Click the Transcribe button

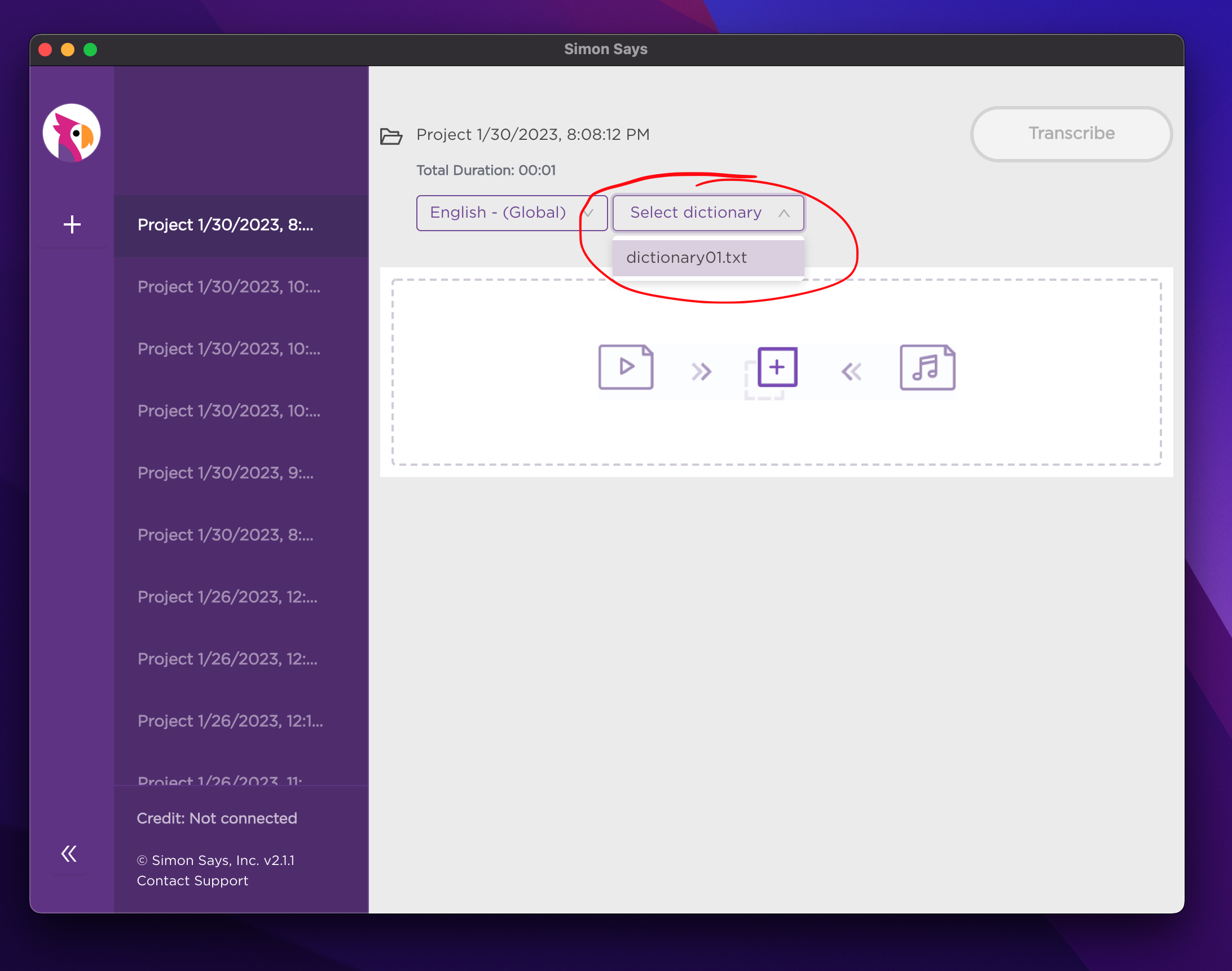point(1071,134)
